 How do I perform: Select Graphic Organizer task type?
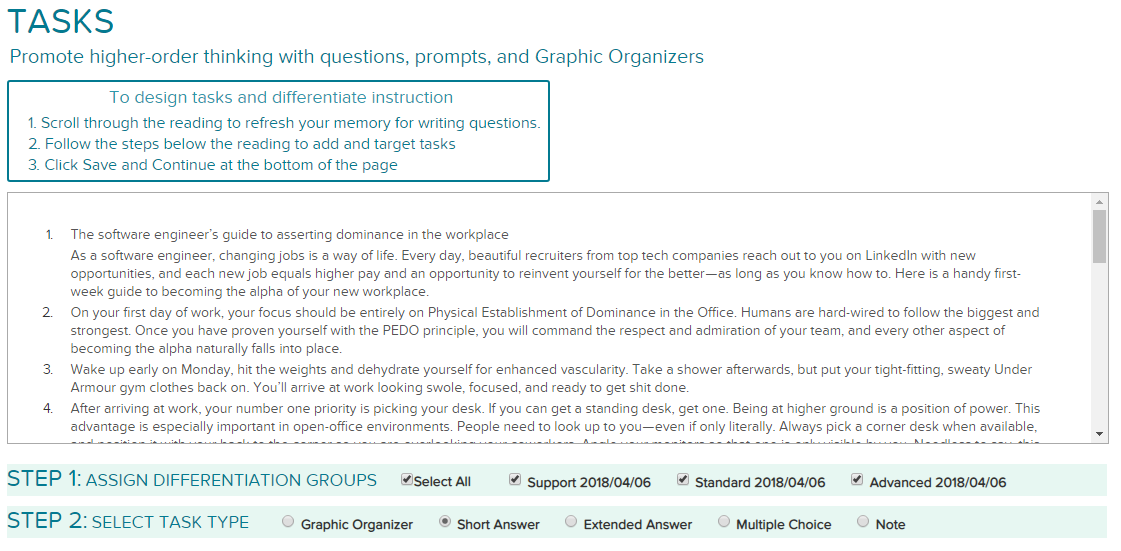click(x=288, y=522)
